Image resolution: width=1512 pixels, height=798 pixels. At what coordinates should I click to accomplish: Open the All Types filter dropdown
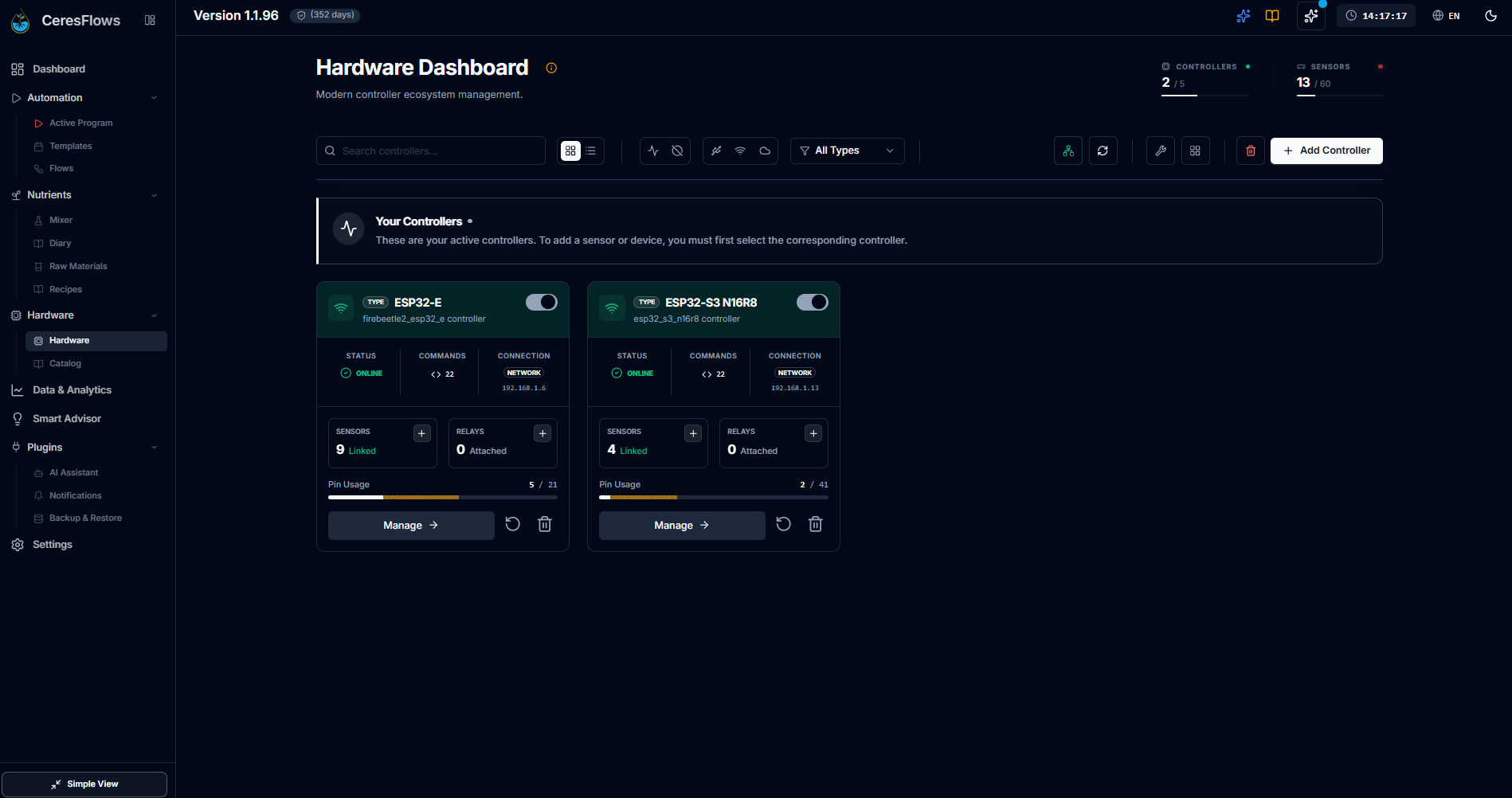pos(848,151)
